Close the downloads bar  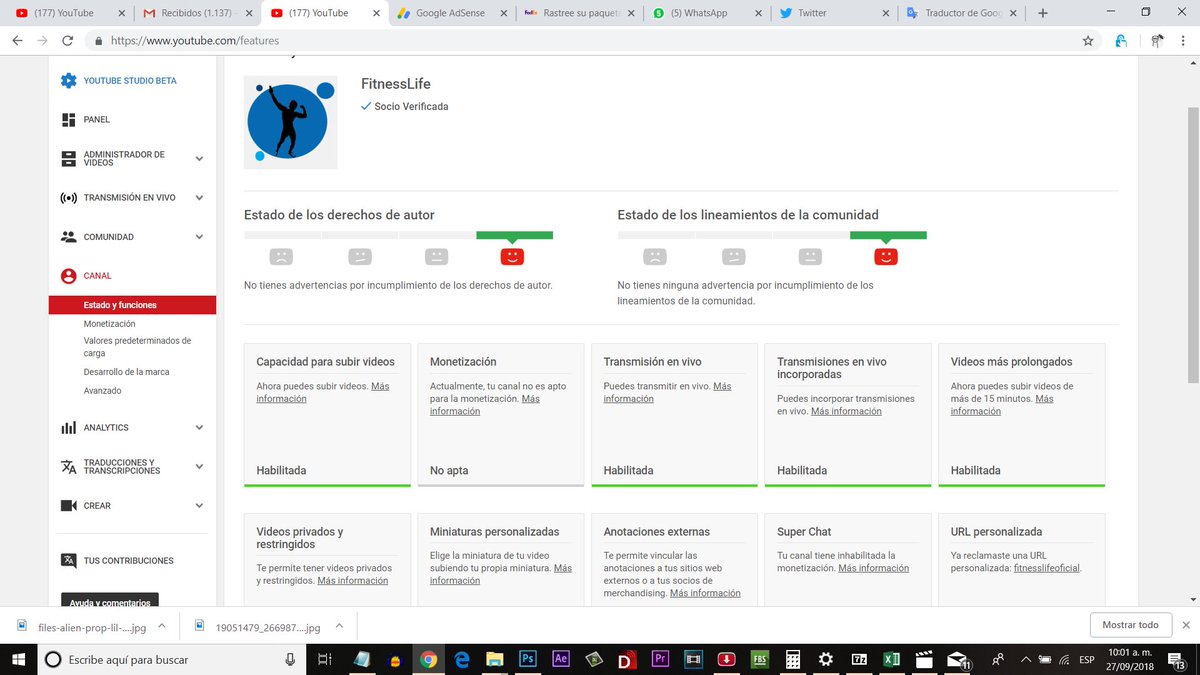pyautogui.click(x=1186, y=625)
